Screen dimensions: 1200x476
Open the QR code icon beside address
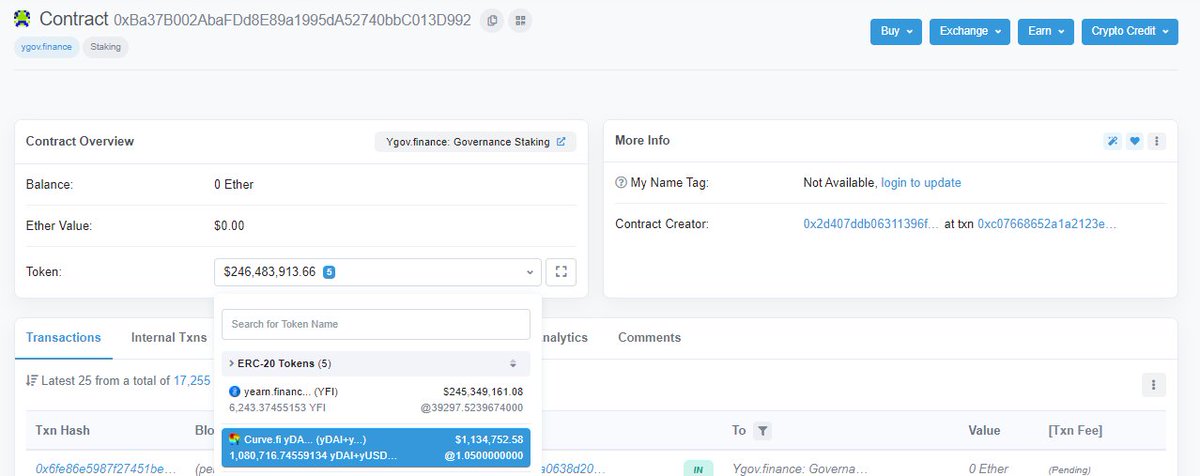pos(518,20)
